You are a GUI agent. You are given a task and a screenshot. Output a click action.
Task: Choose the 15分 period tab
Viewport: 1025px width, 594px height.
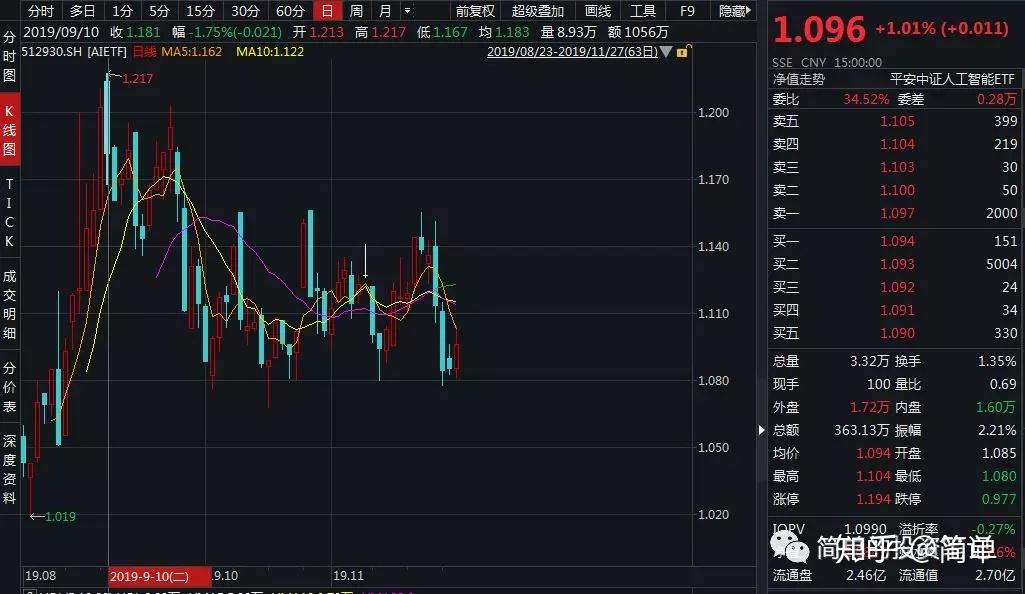[200, 11]
